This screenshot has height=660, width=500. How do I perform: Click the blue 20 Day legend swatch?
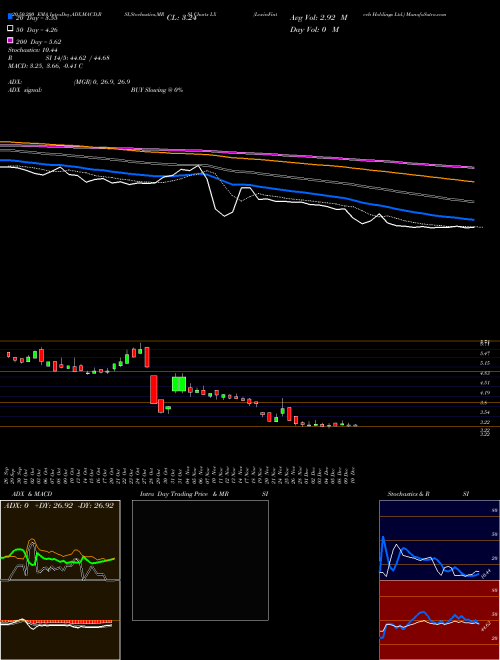10,17
